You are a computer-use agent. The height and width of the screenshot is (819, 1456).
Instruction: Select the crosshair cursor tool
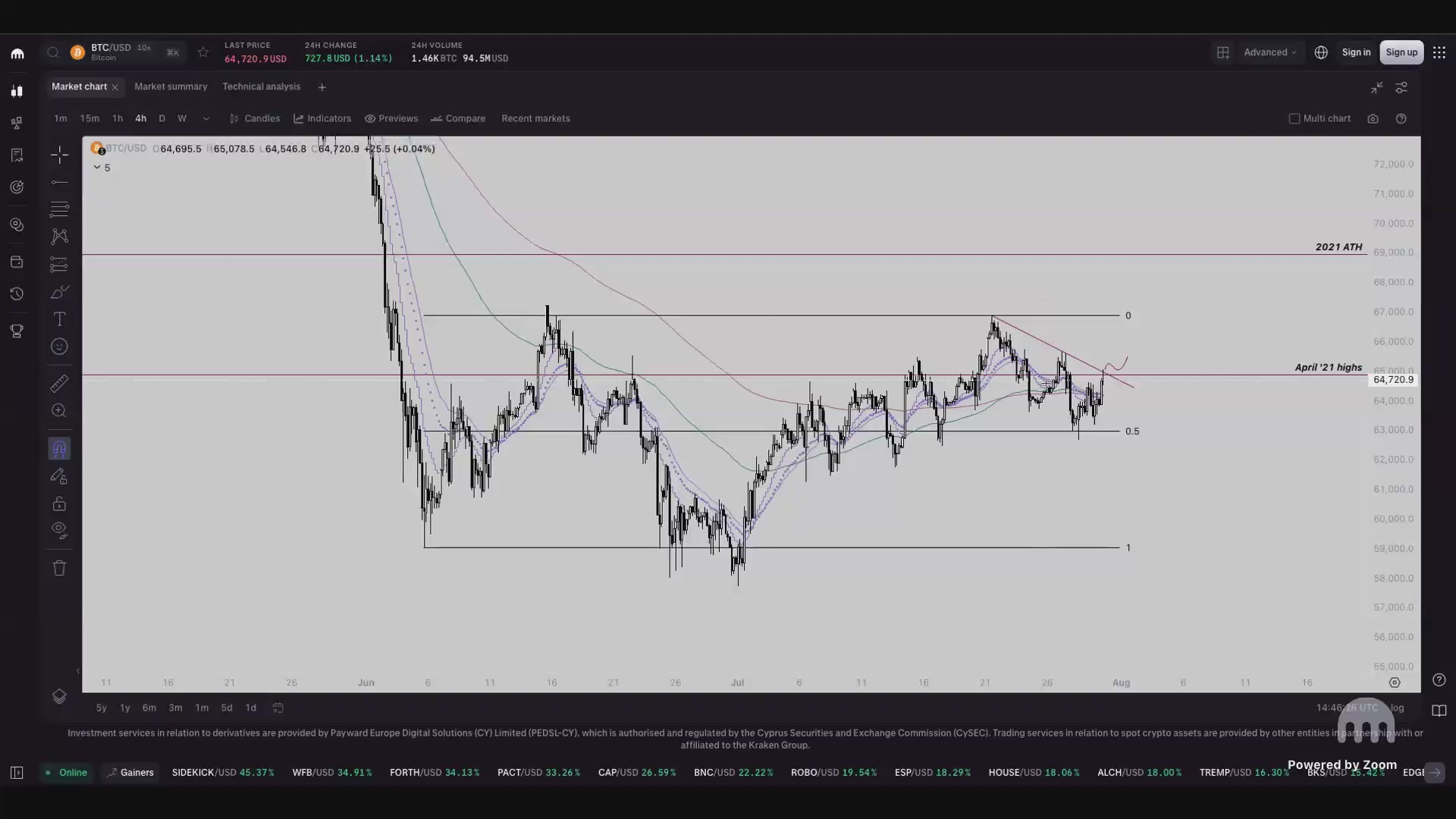point(59,155)
